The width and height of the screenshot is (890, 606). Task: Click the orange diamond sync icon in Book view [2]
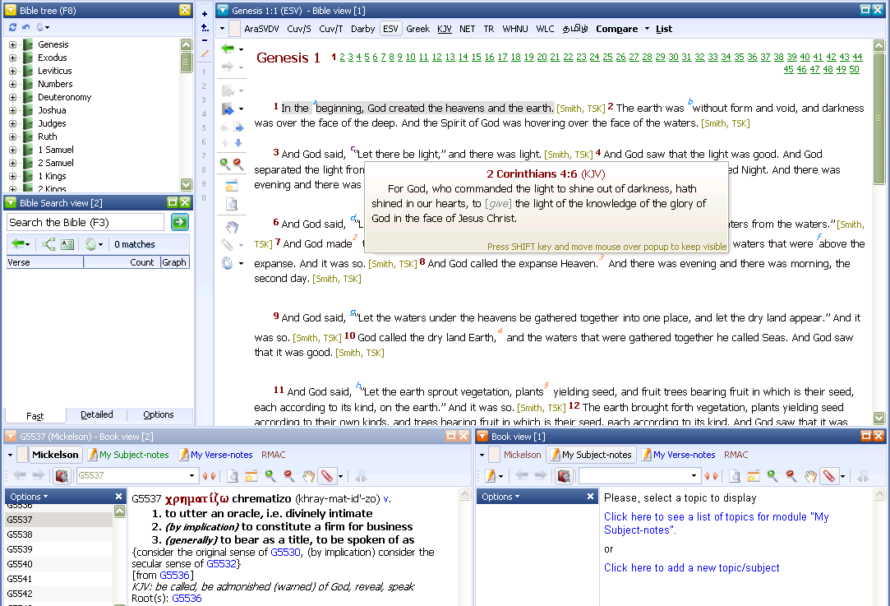click(x=209, y=476)
